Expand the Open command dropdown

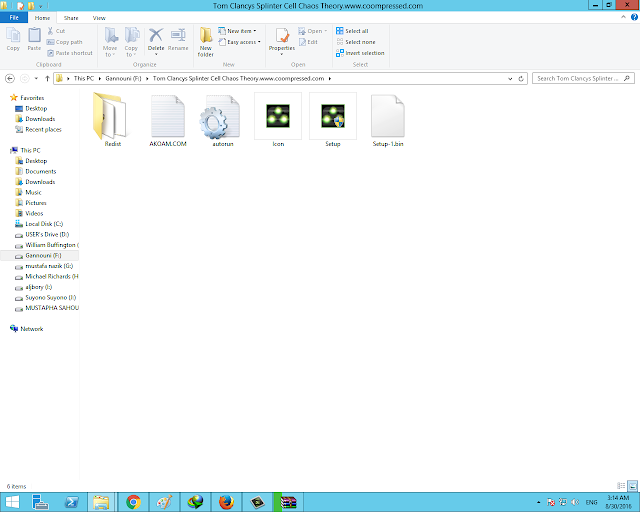tap(326, 31)
